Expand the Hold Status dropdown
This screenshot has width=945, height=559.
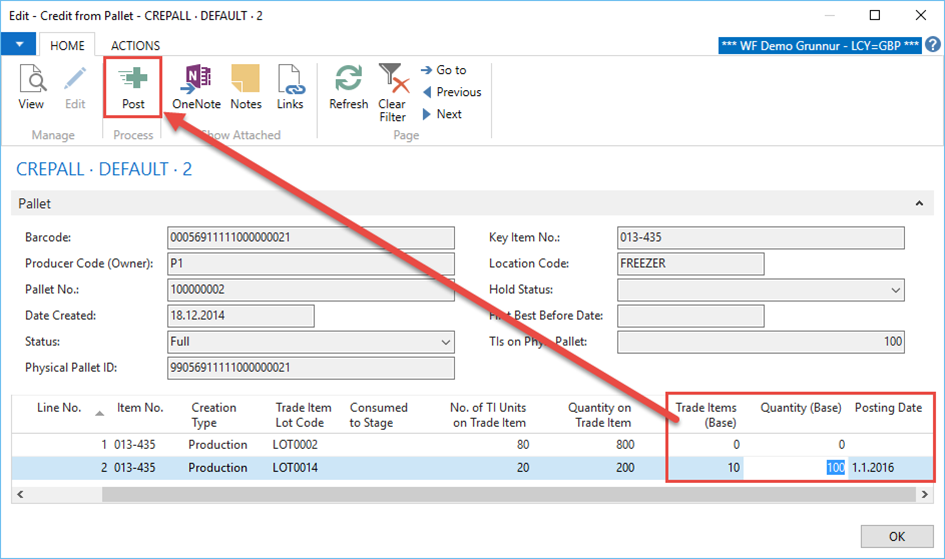(x=895, y=290)
